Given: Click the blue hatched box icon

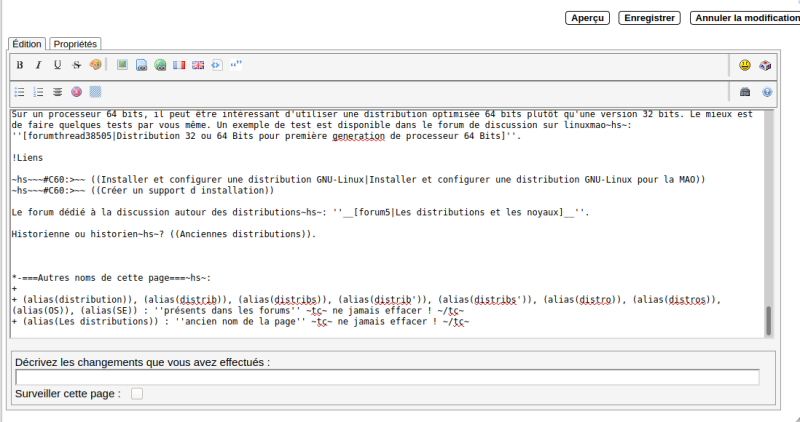Looking at the screenshot, I should (x=95, y=92).
